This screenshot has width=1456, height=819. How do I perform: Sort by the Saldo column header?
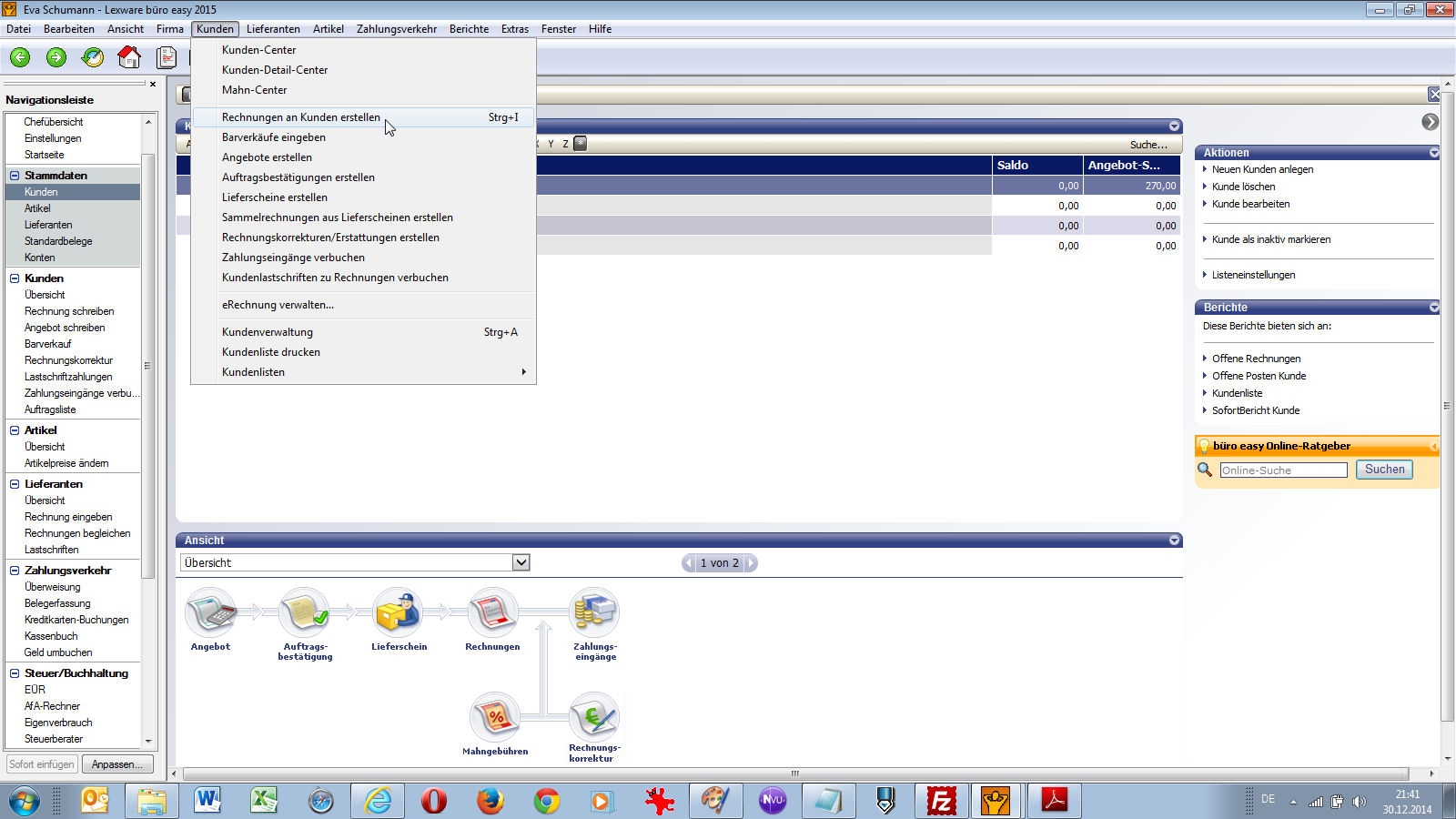pos(1037,166)
